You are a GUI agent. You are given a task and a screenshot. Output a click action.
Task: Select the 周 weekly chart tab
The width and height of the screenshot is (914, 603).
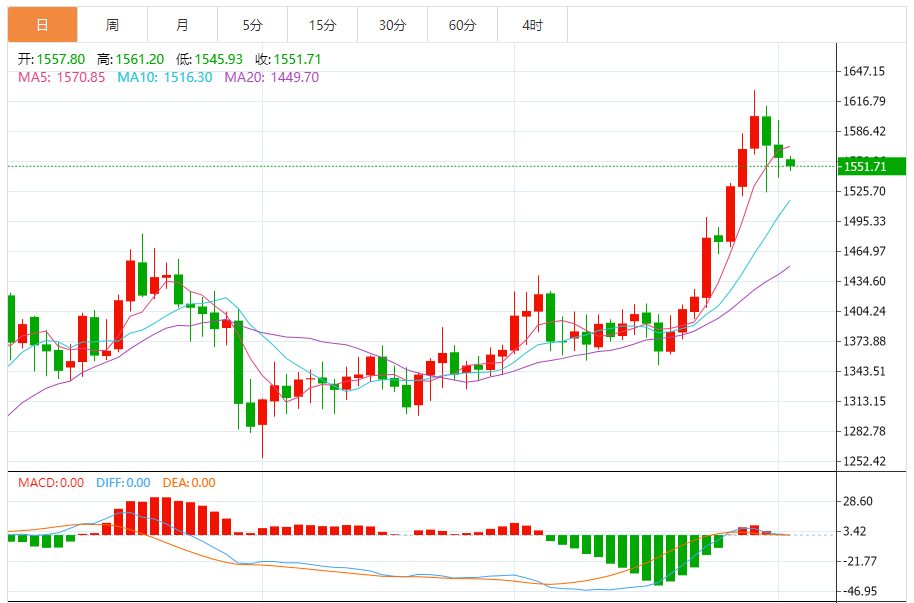point(112,25)
